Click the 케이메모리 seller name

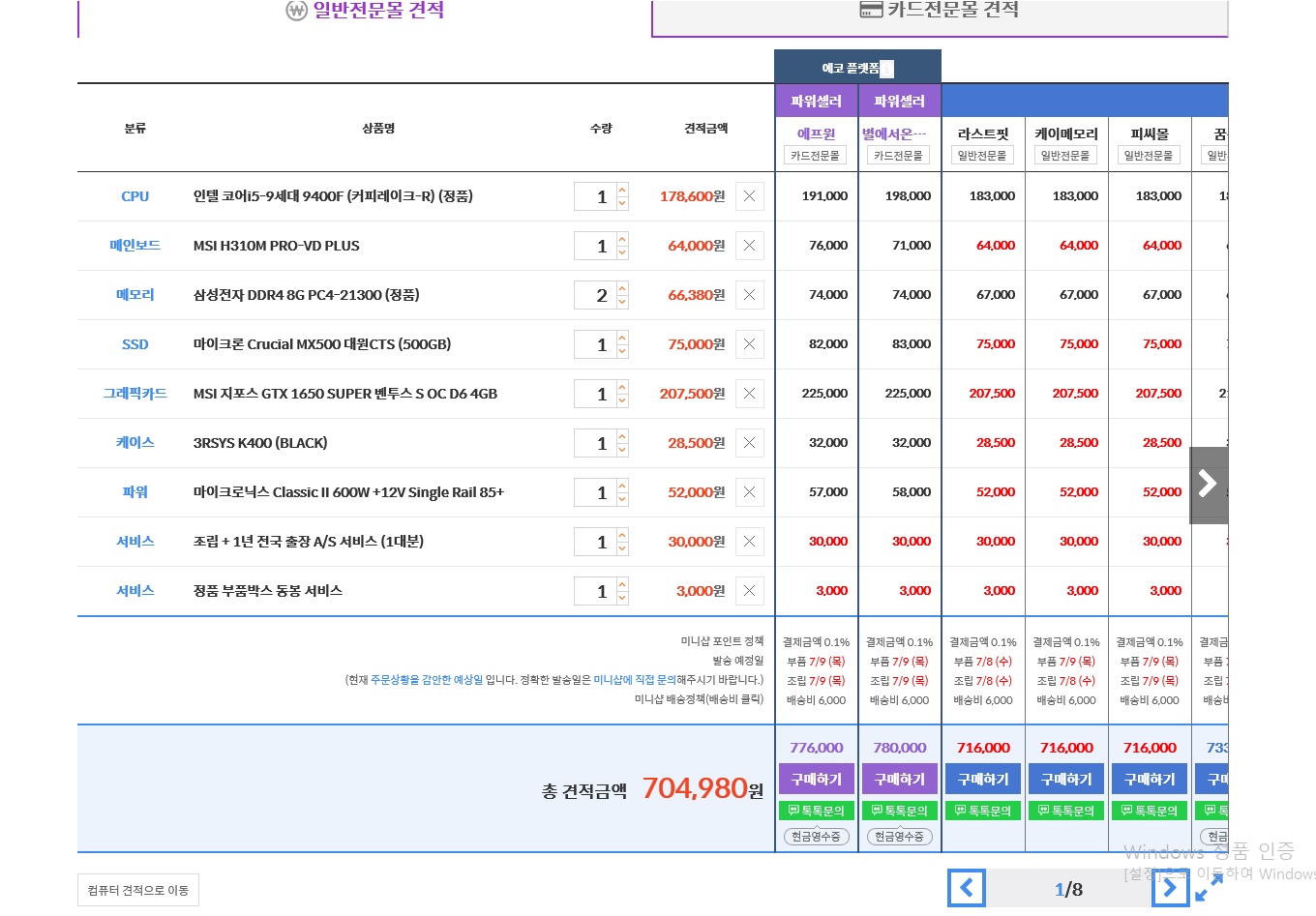pos(1066,134)
